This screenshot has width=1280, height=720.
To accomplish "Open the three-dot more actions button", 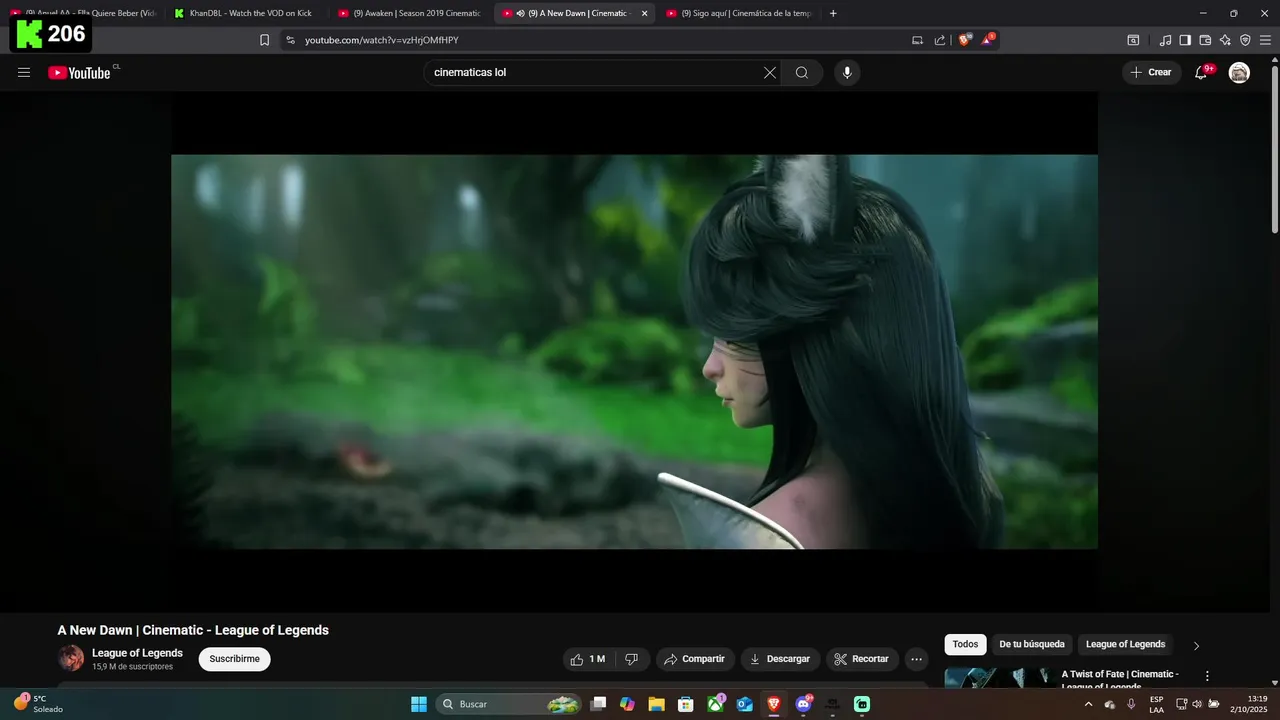I will 916,659.
